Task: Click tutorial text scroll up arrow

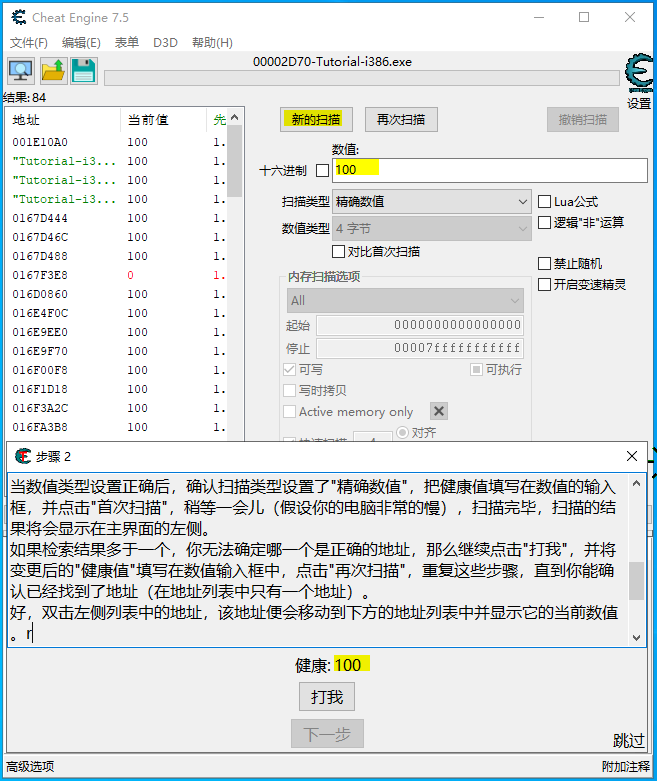Action: point(636,483)
